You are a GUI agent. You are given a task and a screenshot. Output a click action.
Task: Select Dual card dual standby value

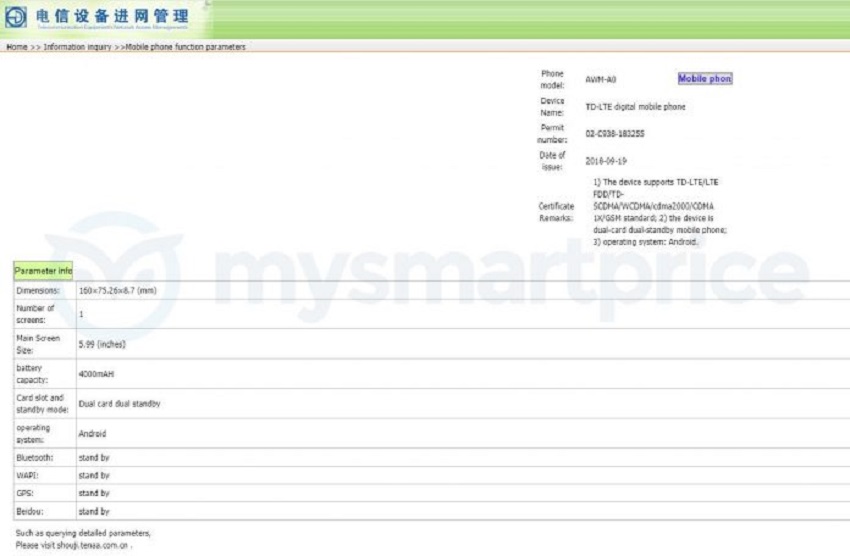119,404
